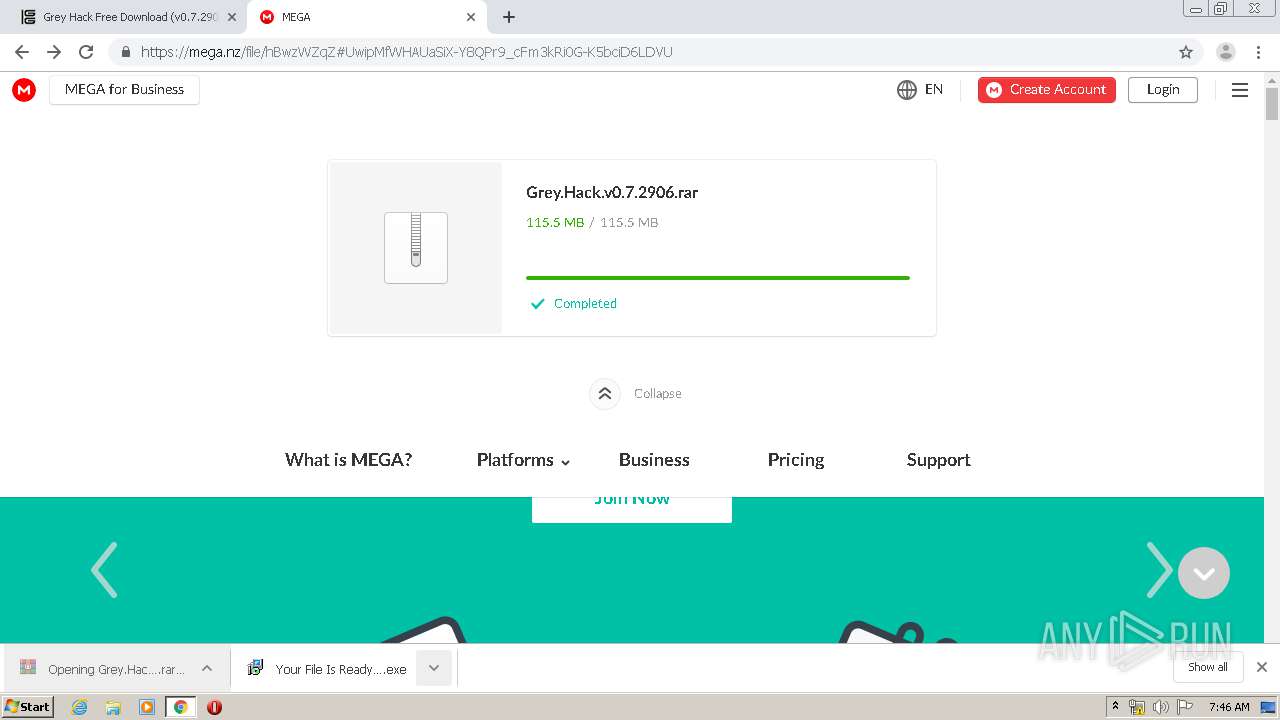Close the download shelf
This screenshot has height=720, width=1280.
coord(1262,667)
